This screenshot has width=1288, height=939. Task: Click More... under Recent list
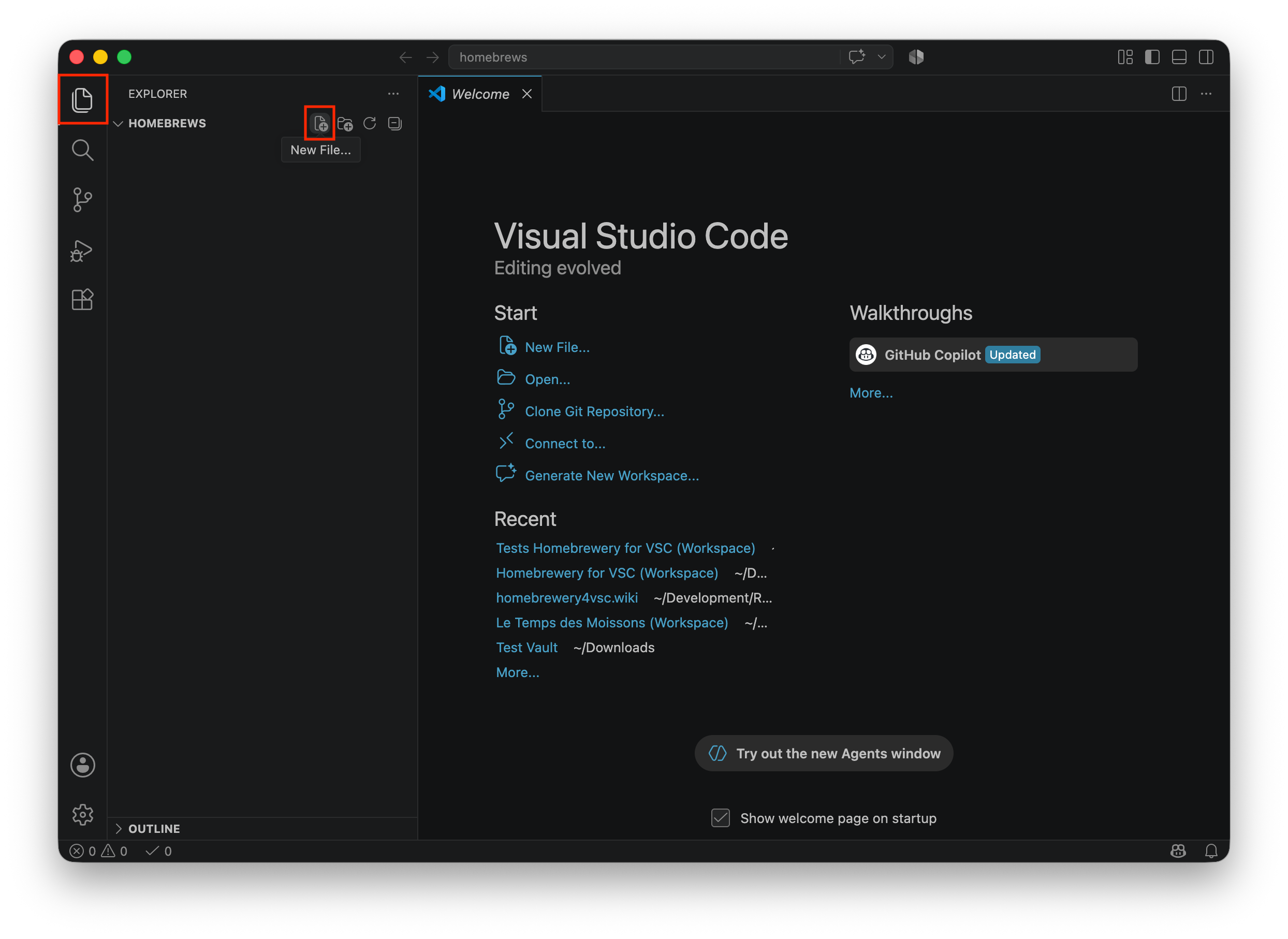[517, 672]
